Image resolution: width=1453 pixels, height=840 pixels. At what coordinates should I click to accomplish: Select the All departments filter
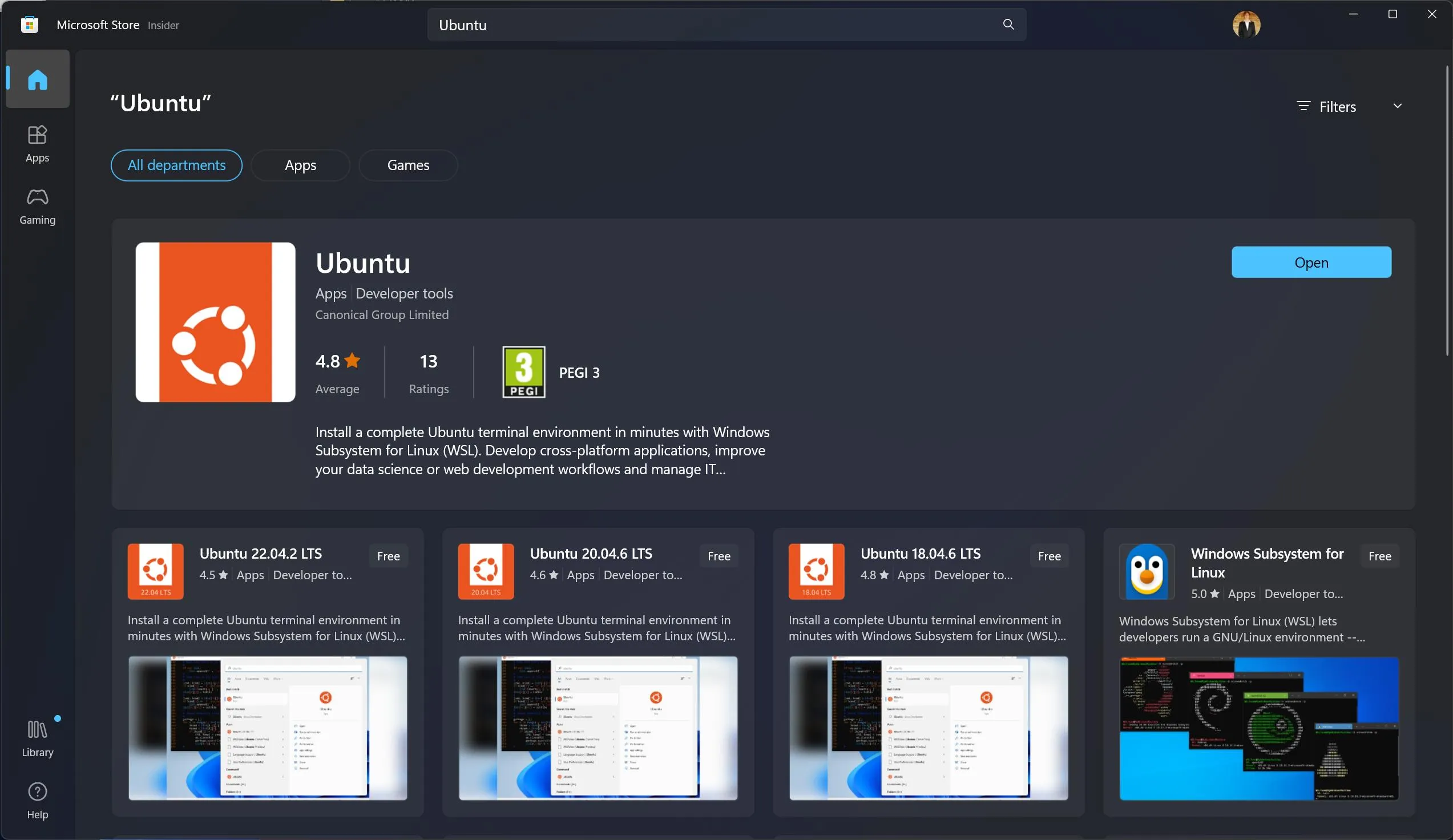(x=176, y=165)
